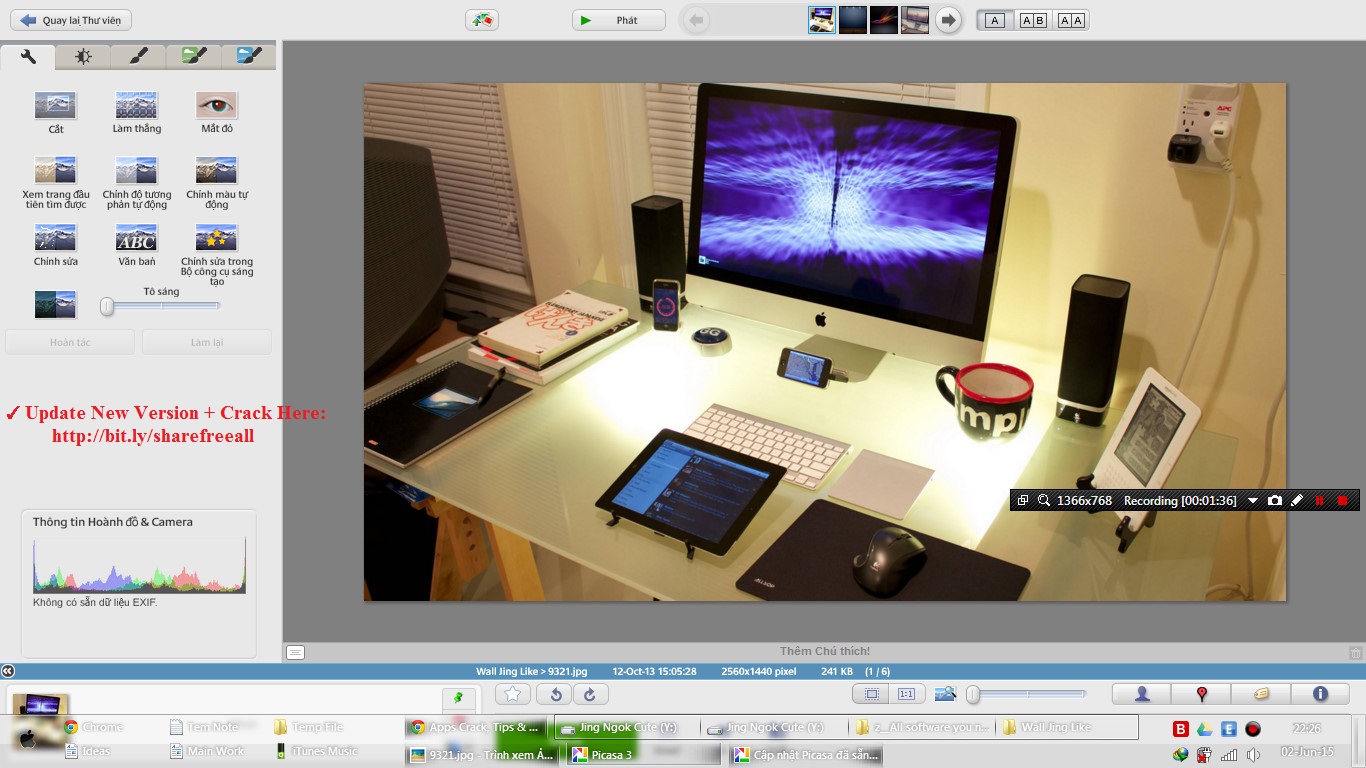
Task: Toggle the caption visibility icon
Action: 295,652
